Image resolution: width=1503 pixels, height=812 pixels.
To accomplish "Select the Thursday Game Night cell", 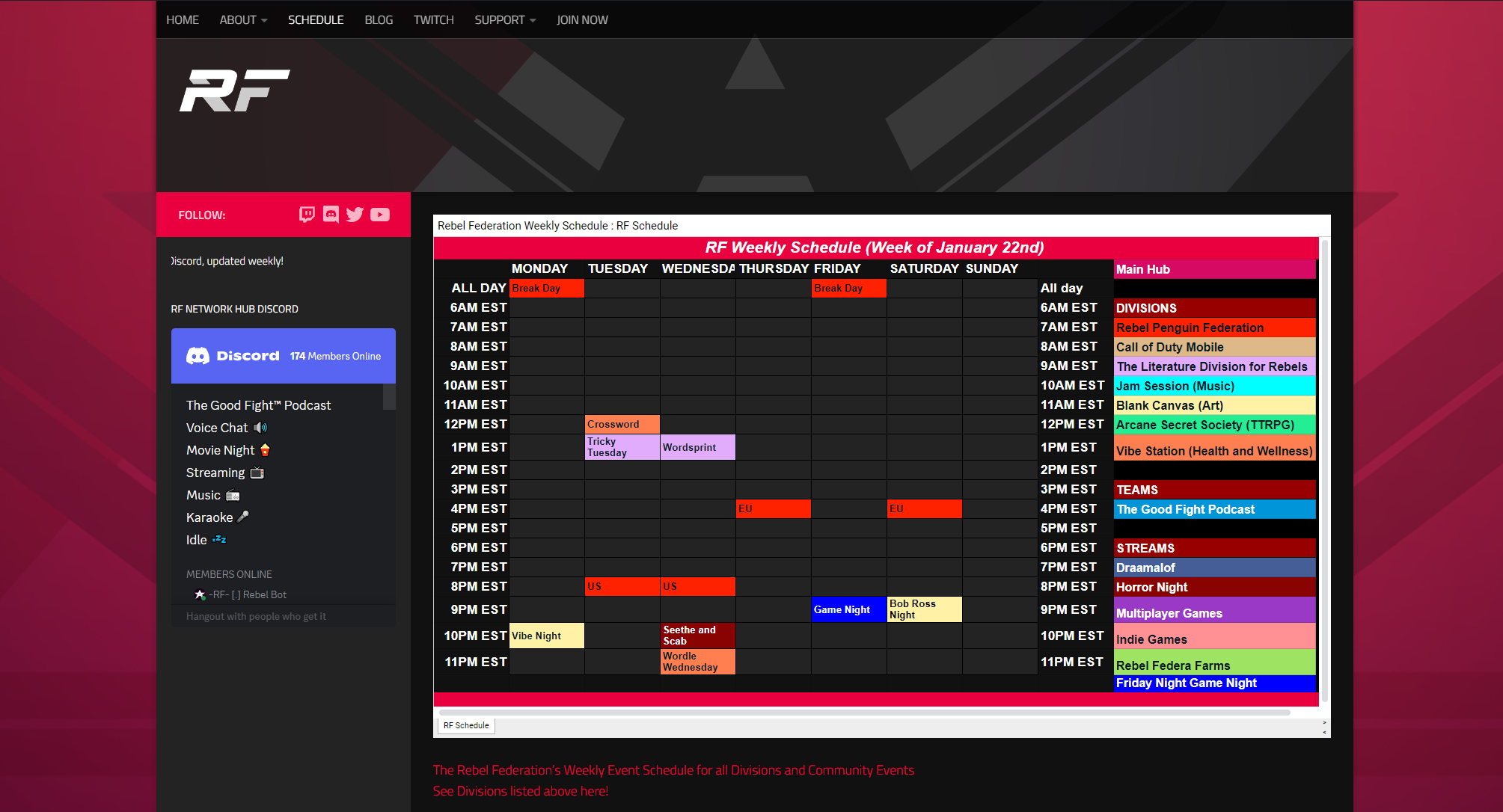I will tap(848, 609).
